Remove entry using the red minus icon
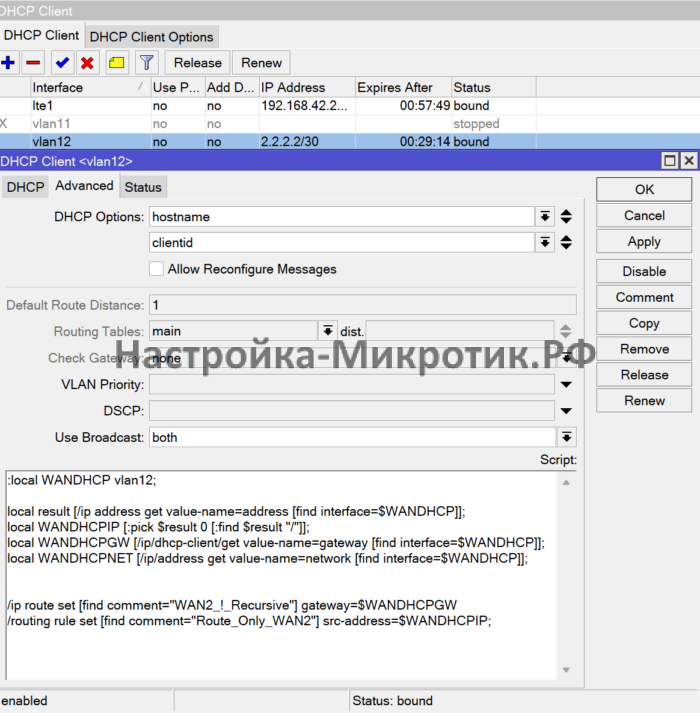 (33, 63)
